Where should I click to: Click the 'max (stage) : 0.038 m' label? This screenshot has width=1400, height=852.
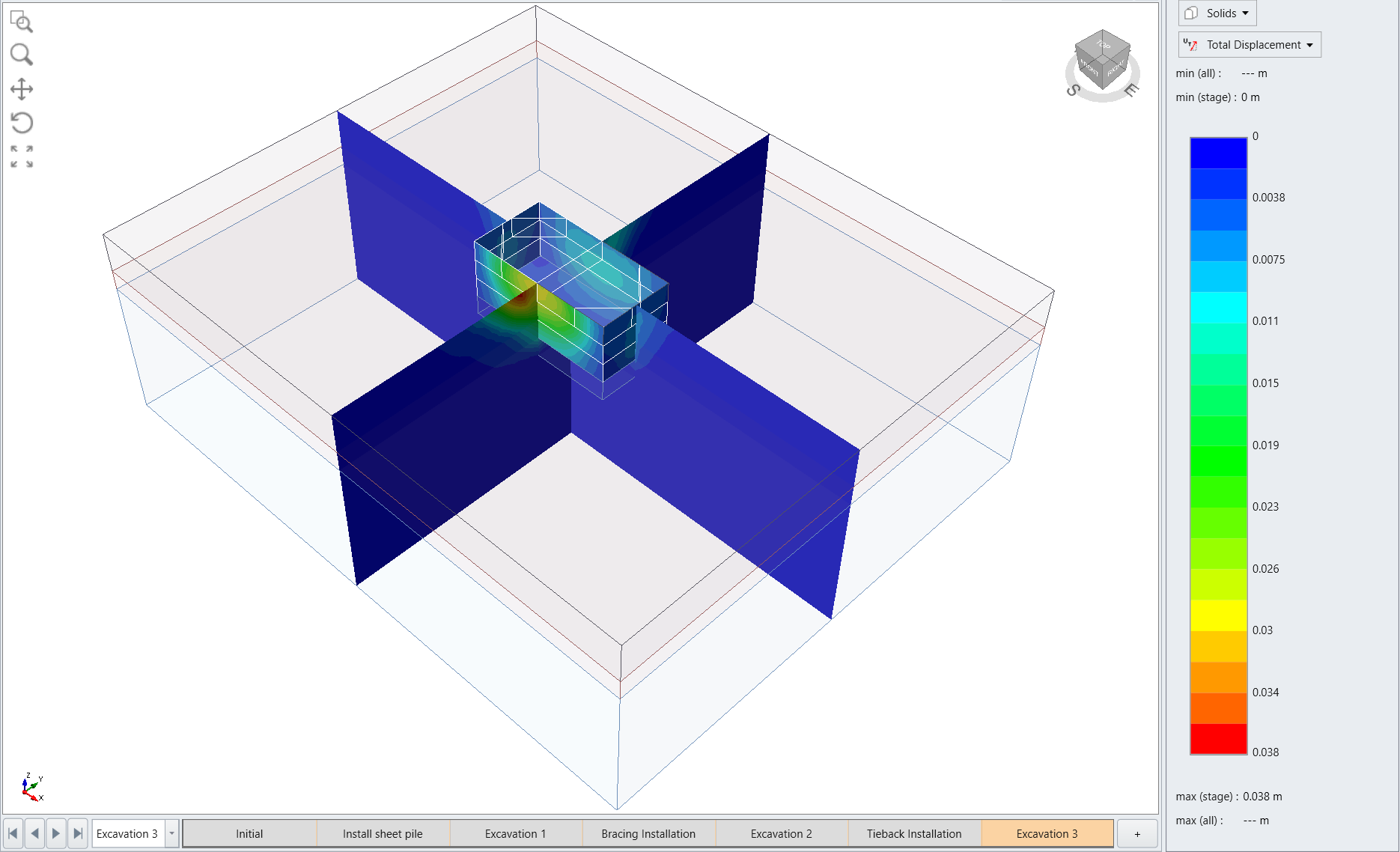click(x=1229, y=797)
